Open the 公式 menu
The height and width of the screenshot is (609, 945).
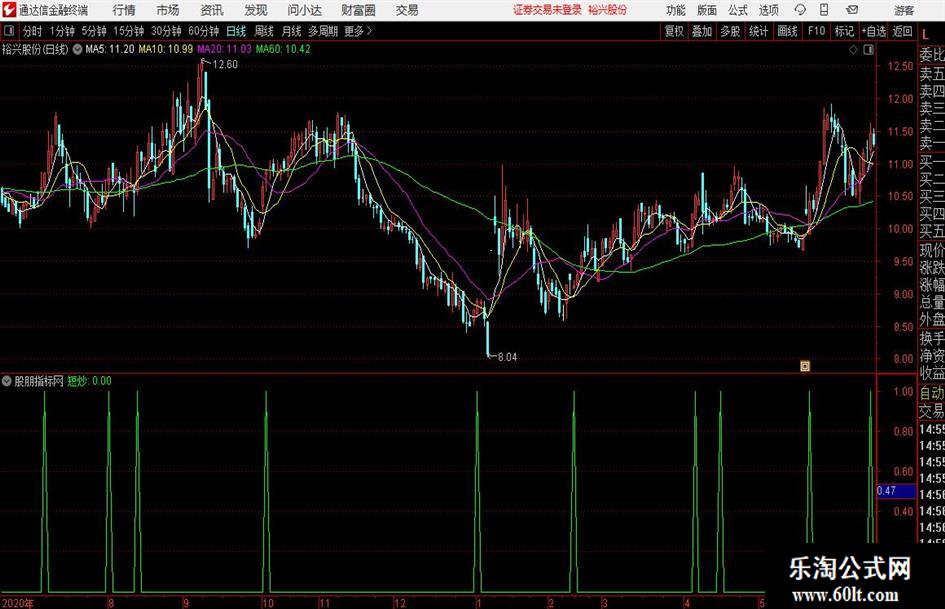(737, 10)
